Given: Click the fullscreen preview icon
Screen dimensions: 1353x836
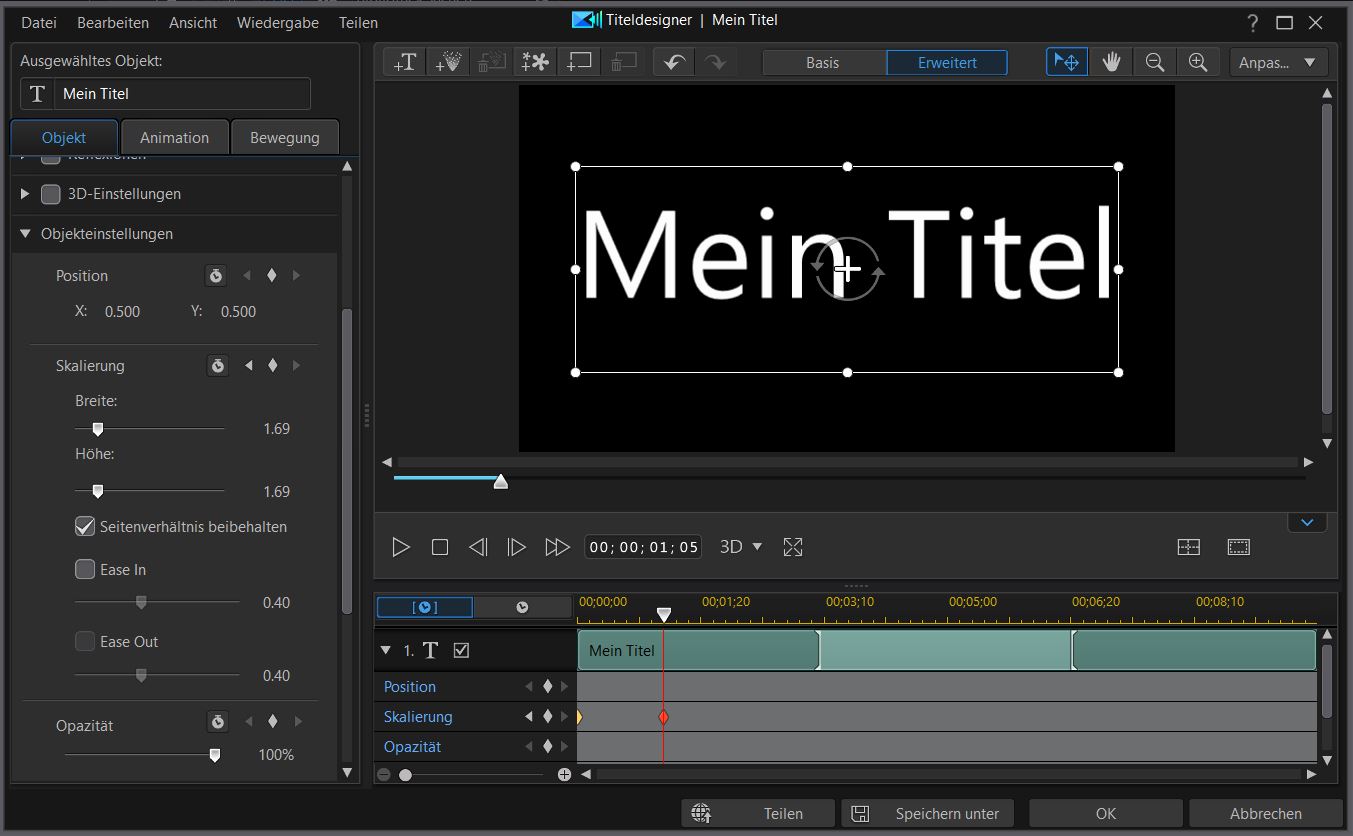Looking at the screenshot, I should point(793,547).
